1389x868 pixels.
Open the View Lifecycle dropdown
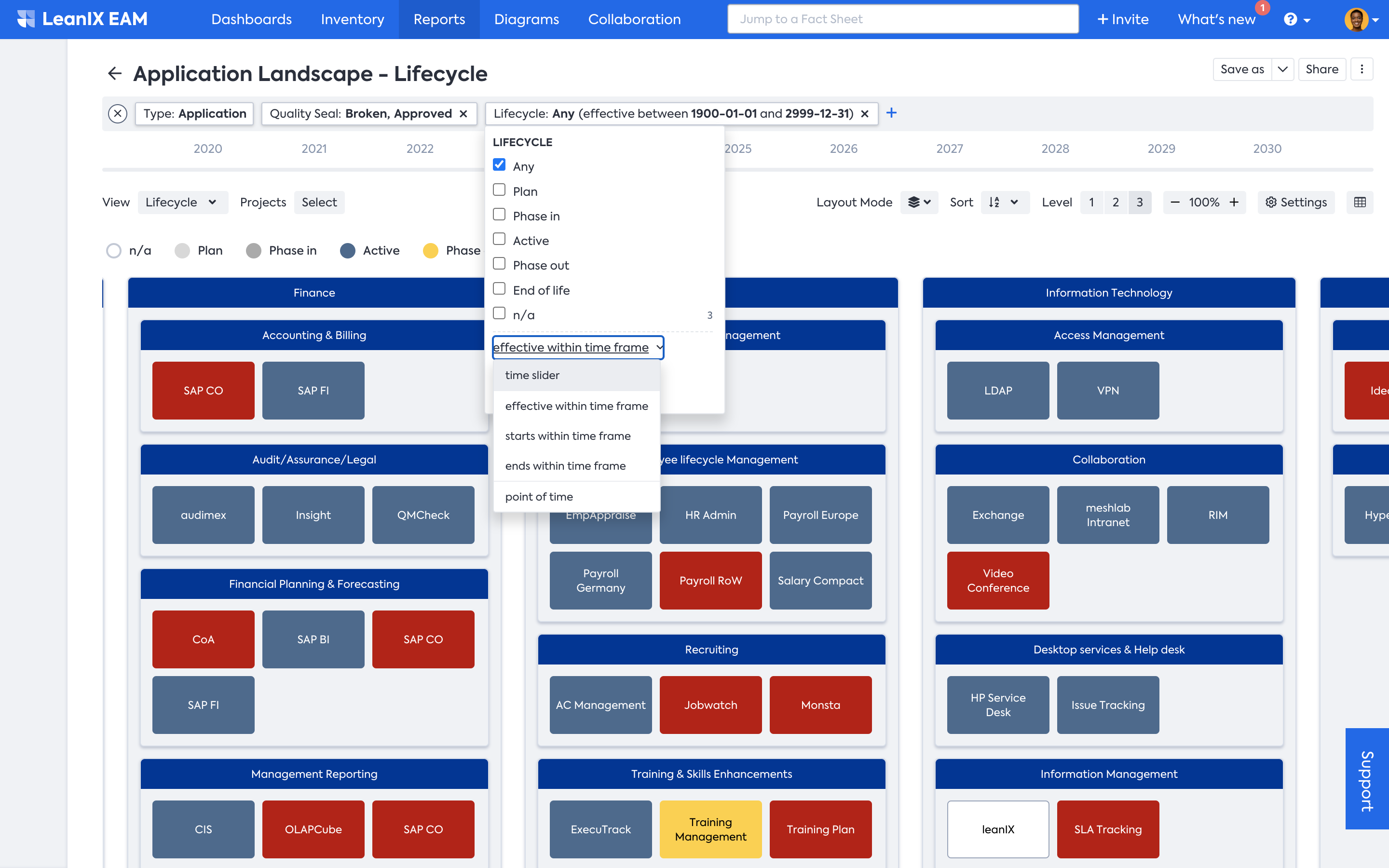coord(182,202)
